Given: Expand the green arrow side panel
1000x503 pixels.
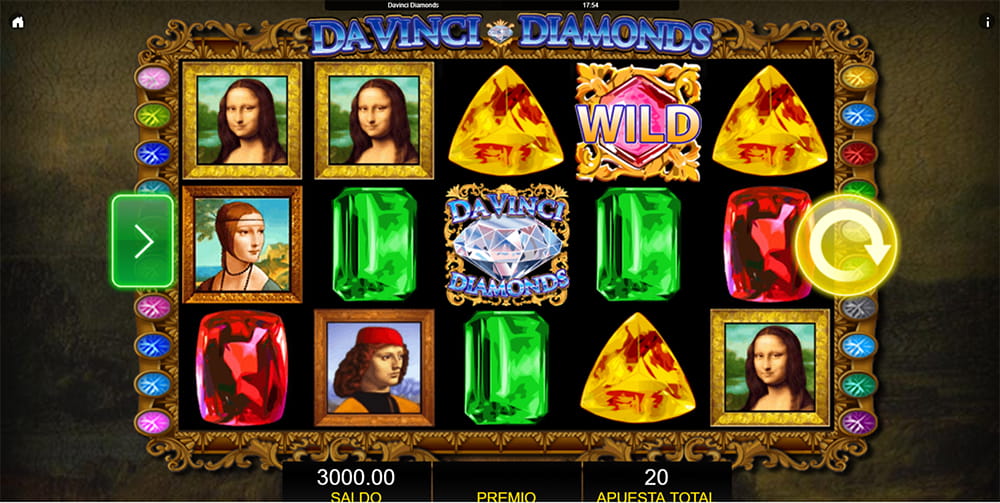Looking at the screenshot, I should pos(143,241).
